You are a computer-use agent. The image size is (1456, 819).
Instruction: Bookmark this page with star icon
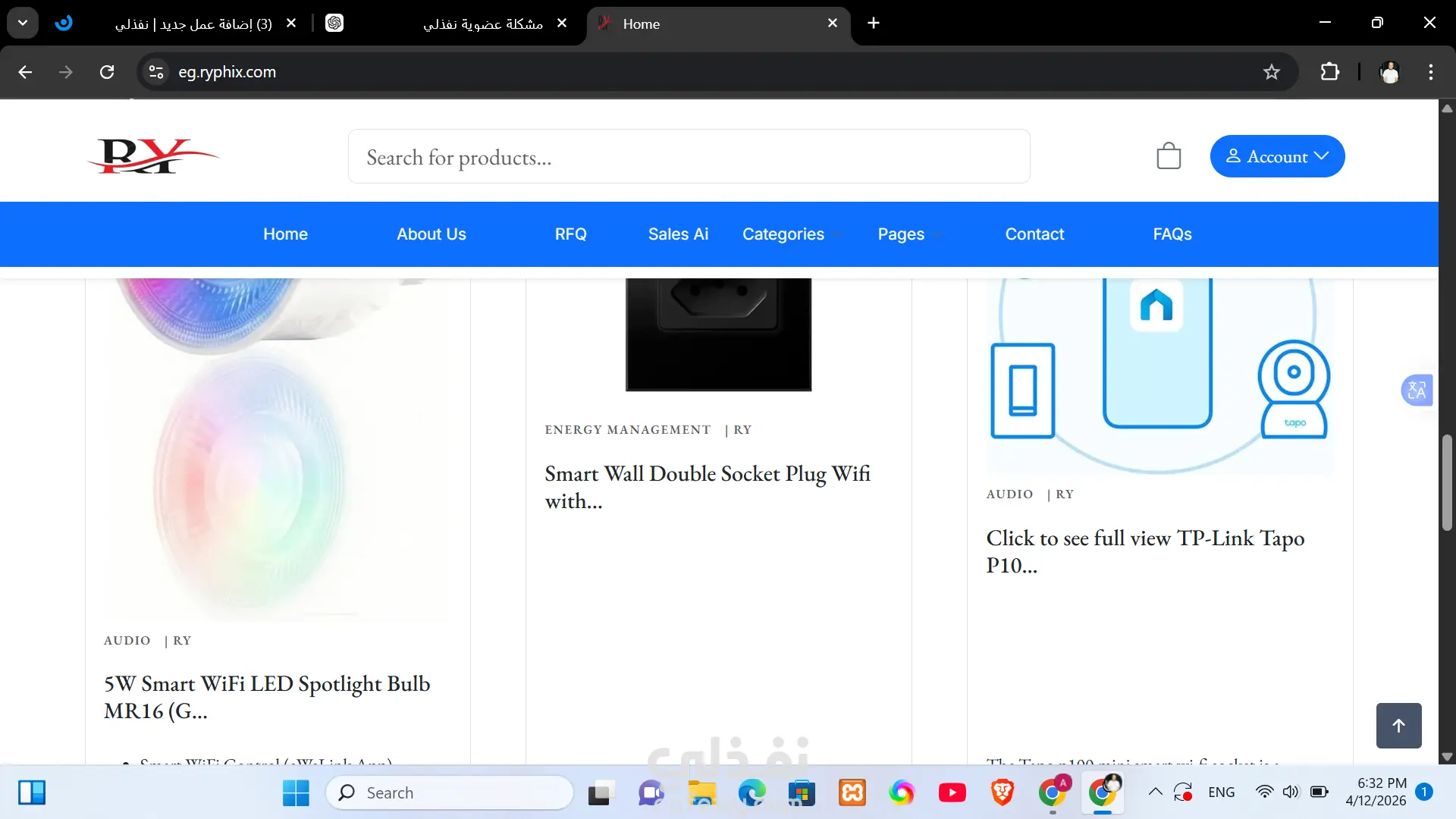[1272, 72]
